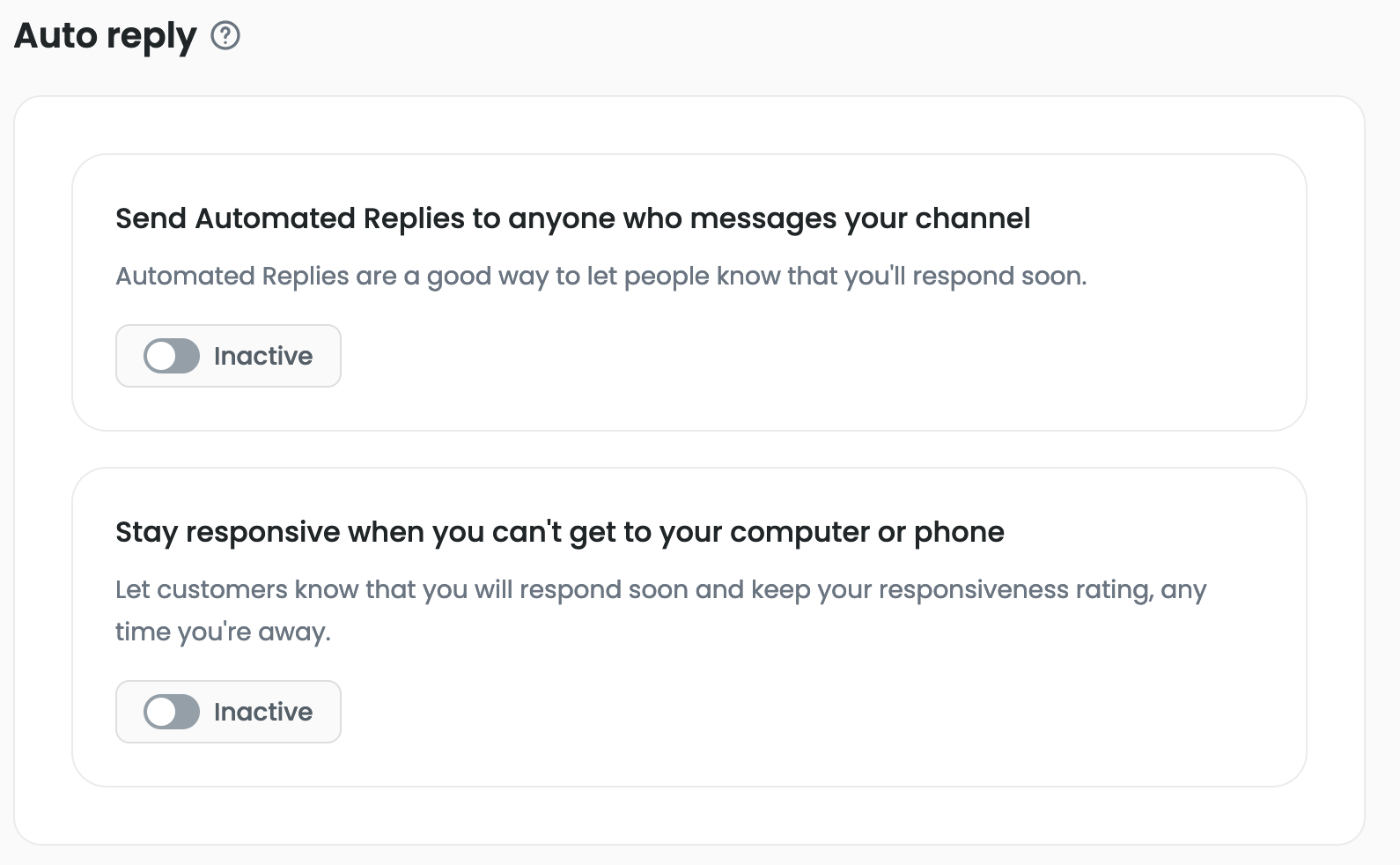Click the word 'phone' in the second title
The height and width of the screenshot is (865, 1400).
tap(959, 532)
